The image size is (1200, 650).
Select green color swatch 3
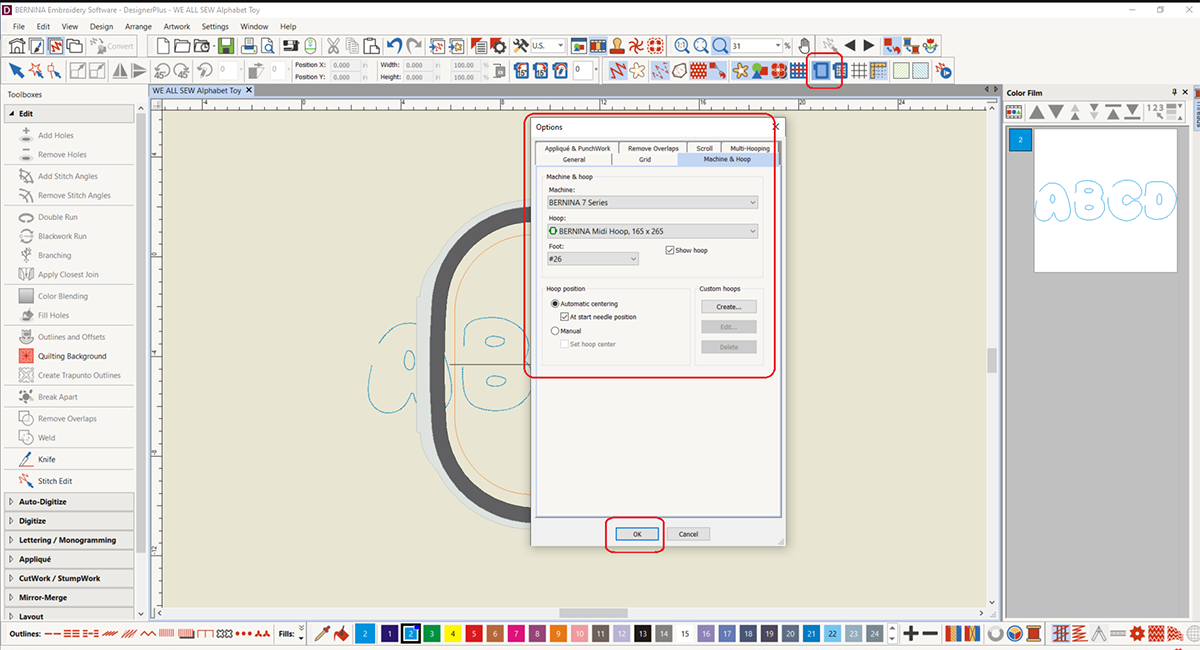pos(431,633)
